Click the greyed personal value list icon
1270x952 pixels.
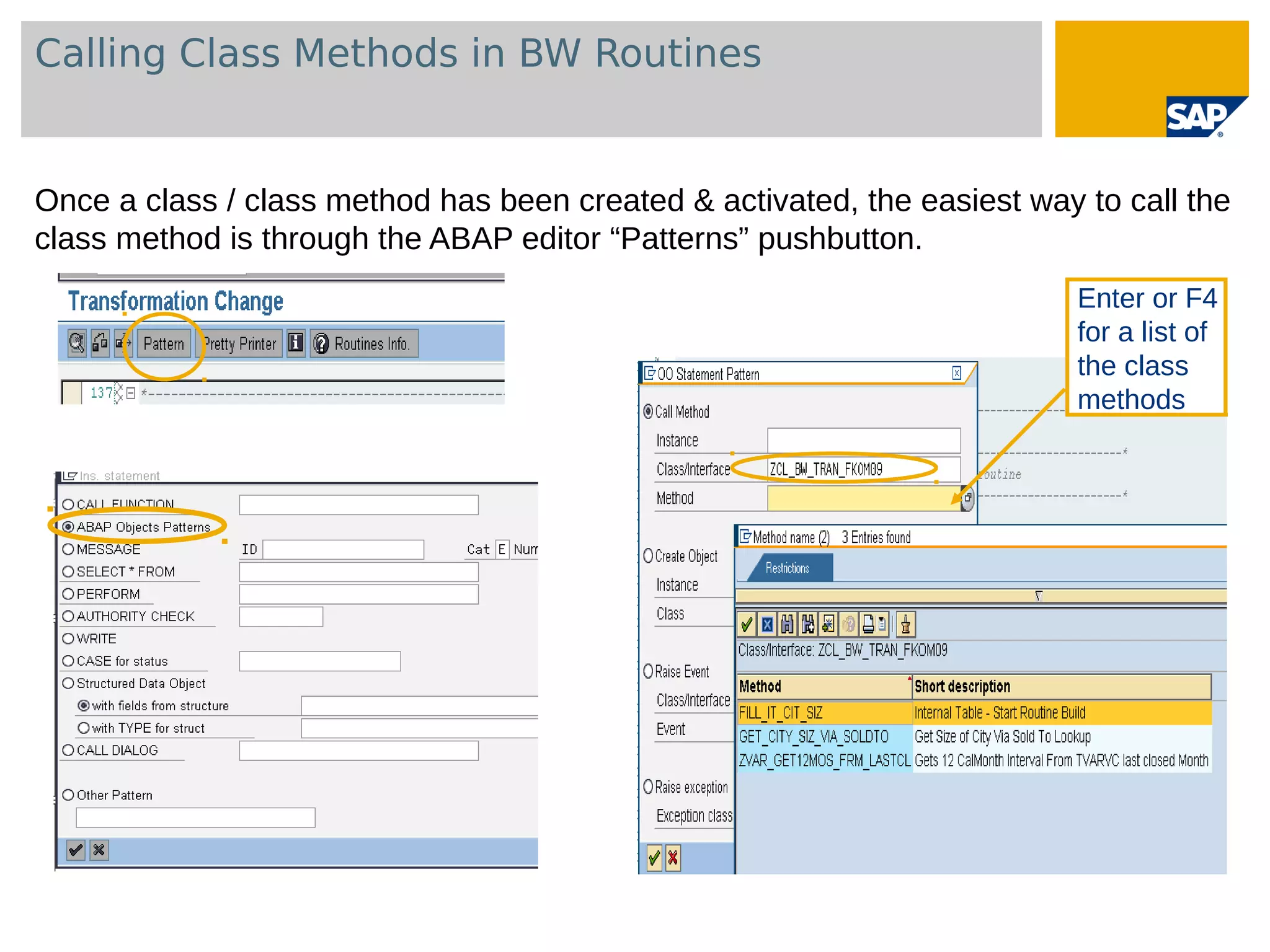click(x=848, y=624)
